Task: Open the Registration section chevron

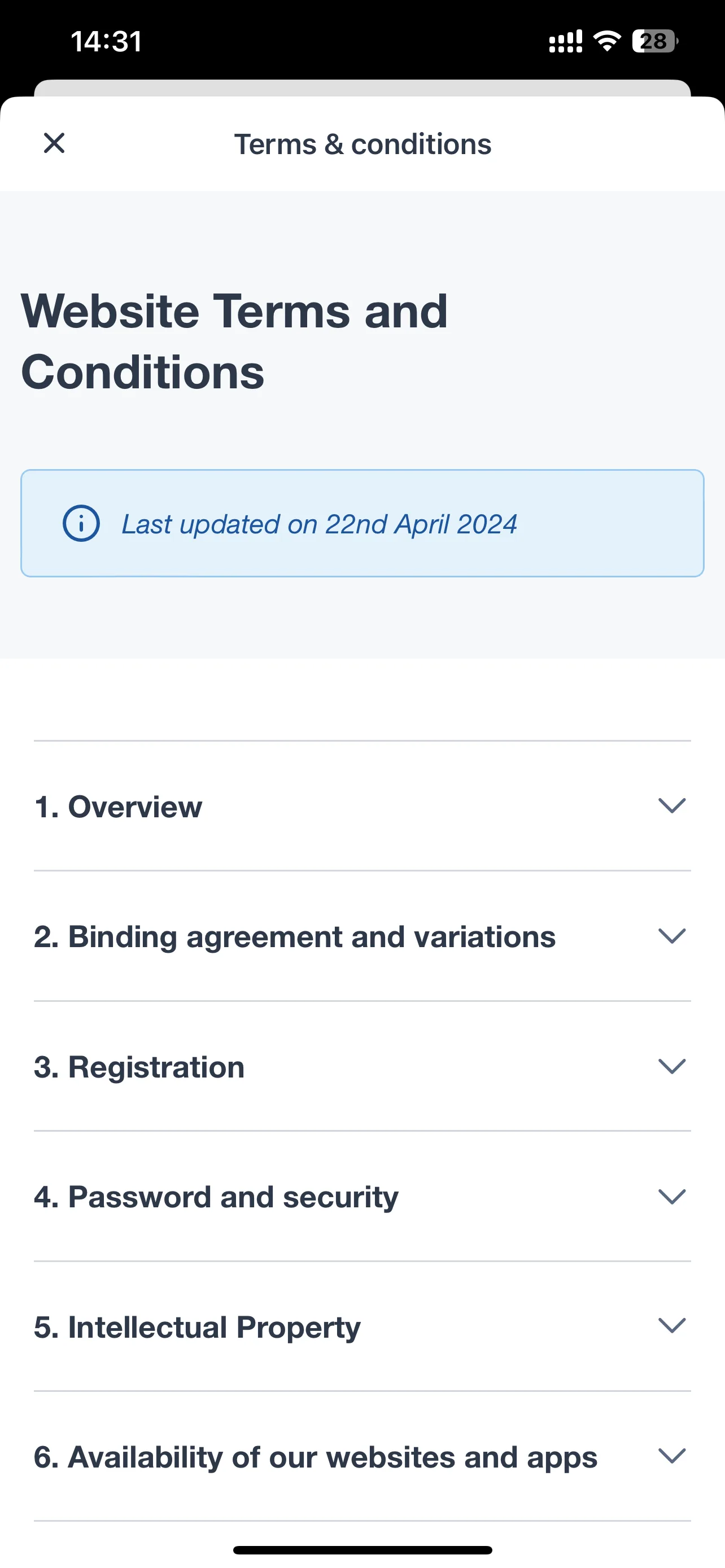Action: click(672, 1066)
